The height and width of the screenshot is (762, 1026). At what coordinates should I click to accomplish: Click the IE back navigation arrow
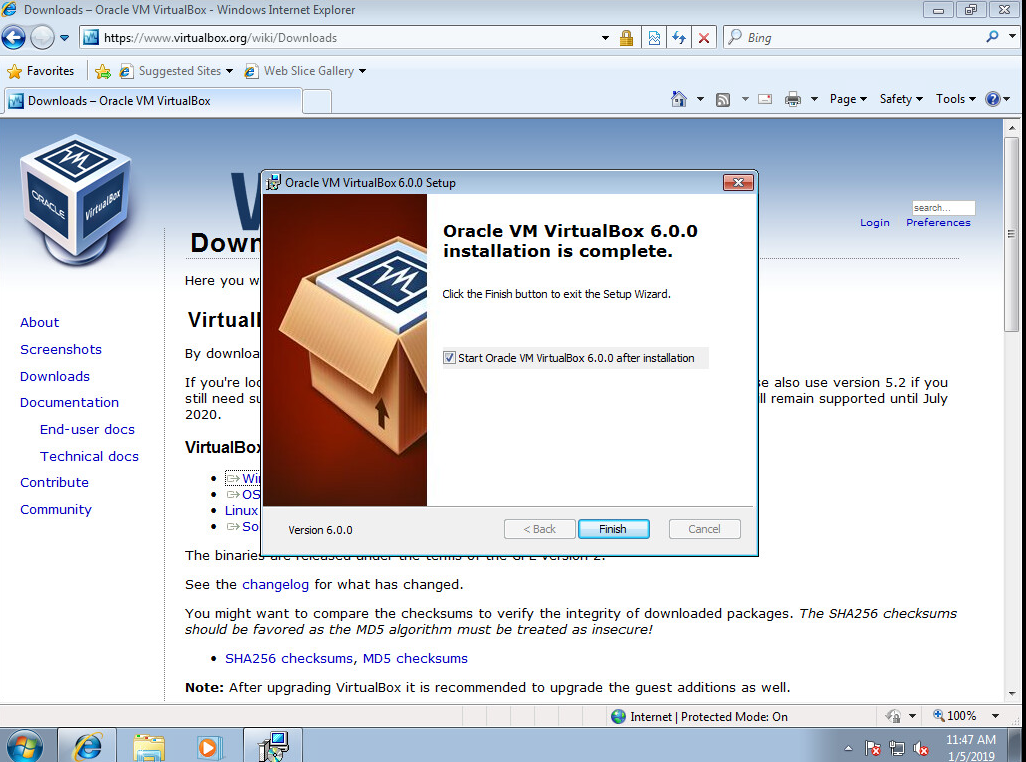pos(14,37)
